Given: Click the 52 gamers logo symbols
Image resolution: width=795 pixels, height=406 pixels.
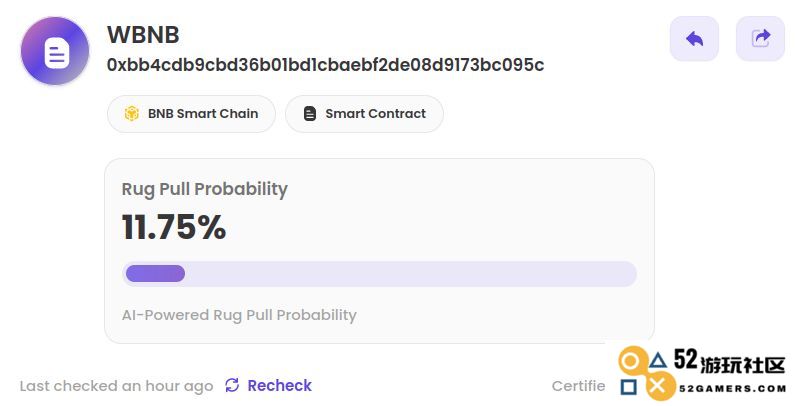Looking at the screenshot, I should 647,373.
